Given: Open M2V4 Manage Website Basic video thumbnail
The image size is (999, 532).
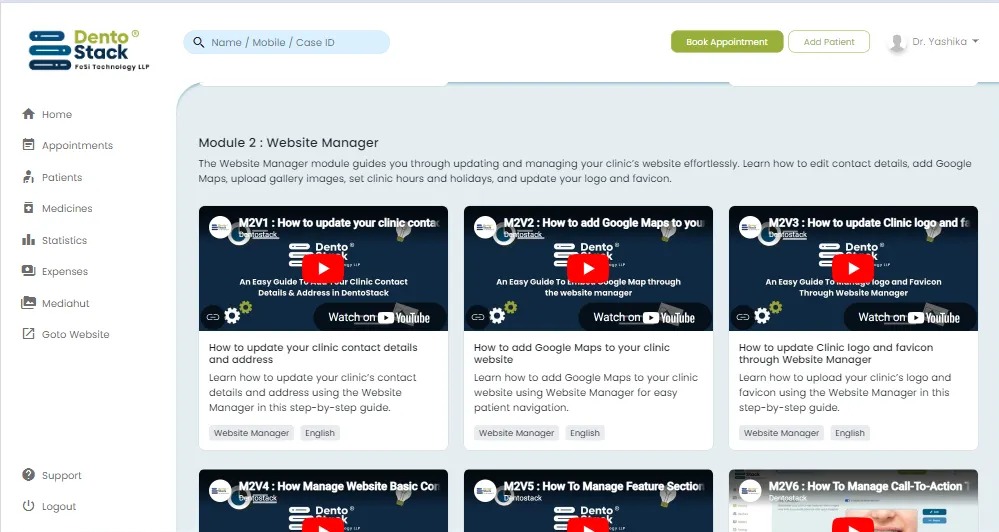Looking at the screenshot, I should (322, 502).
